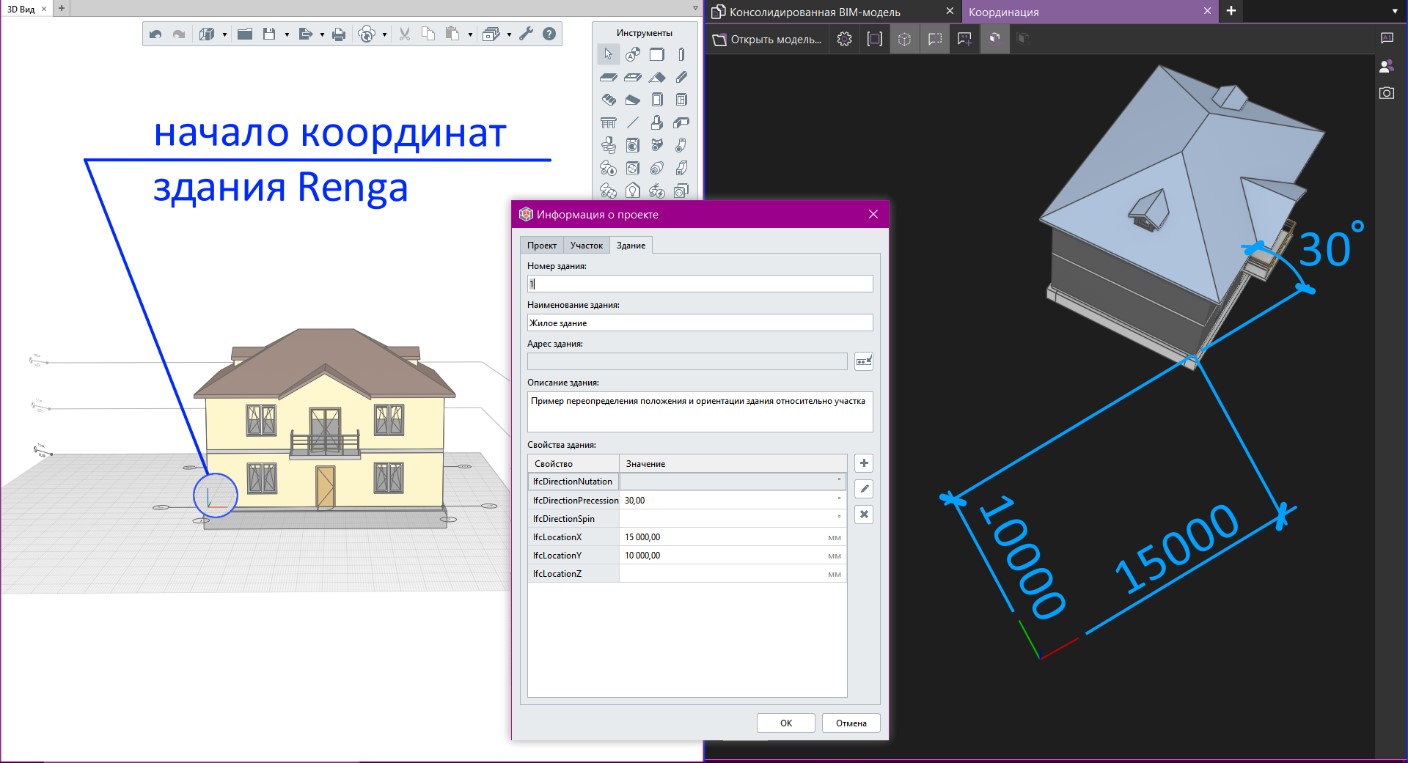The image size is (1408, 763).
Task: Toggle the frame selection button in viewer toolbar
Action: (x=874, y=39)
